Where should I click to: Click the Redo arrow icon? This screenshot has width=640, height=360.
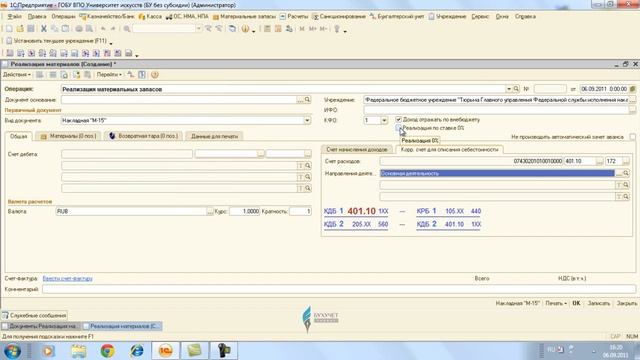click(113, 29)
